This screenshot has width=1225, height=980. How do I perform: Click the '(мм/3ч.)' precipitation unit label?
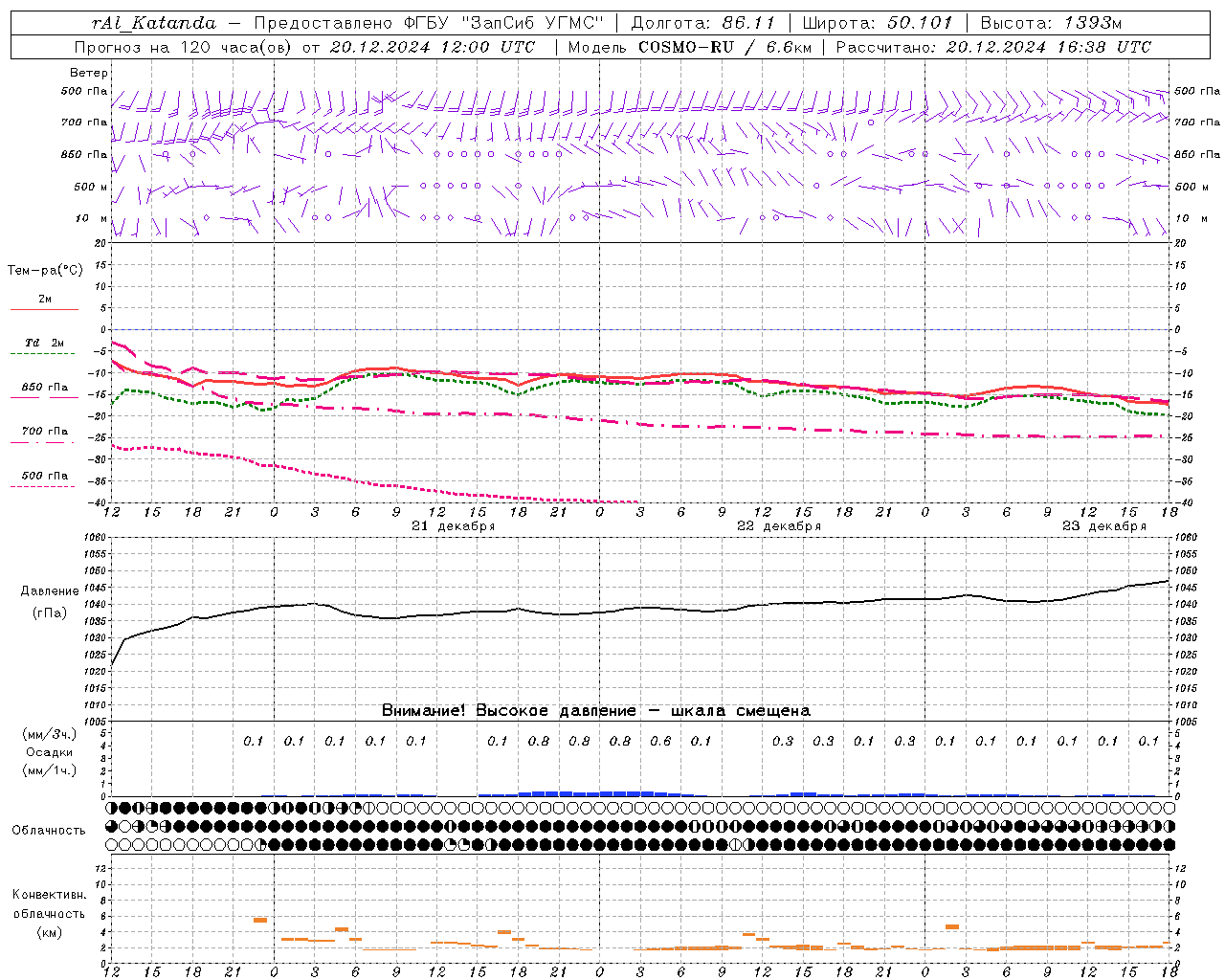tap(50, 734)
